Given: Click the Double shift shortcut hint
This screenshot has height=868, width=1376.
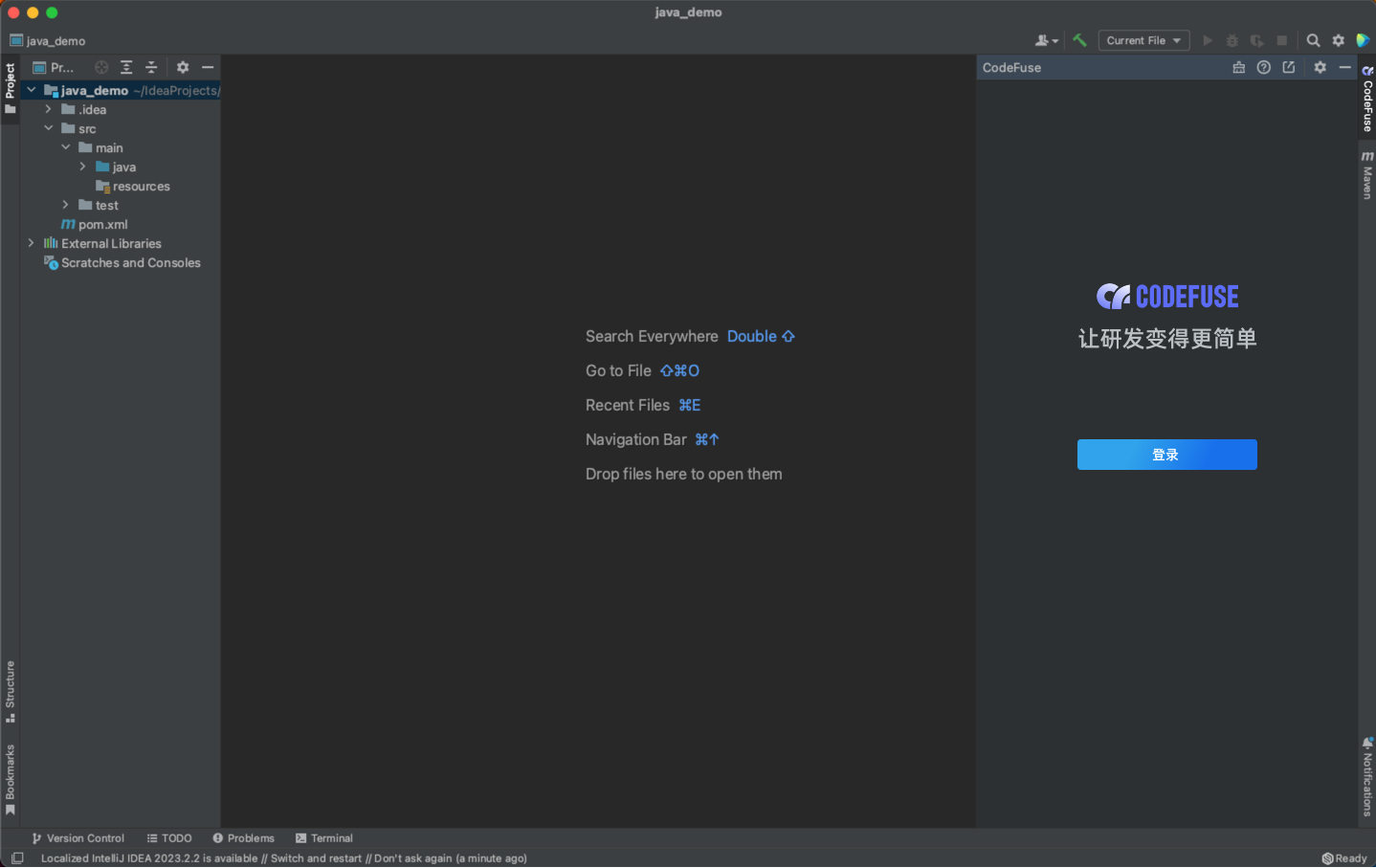Looking at the screenshot, I should coord(761,337).
